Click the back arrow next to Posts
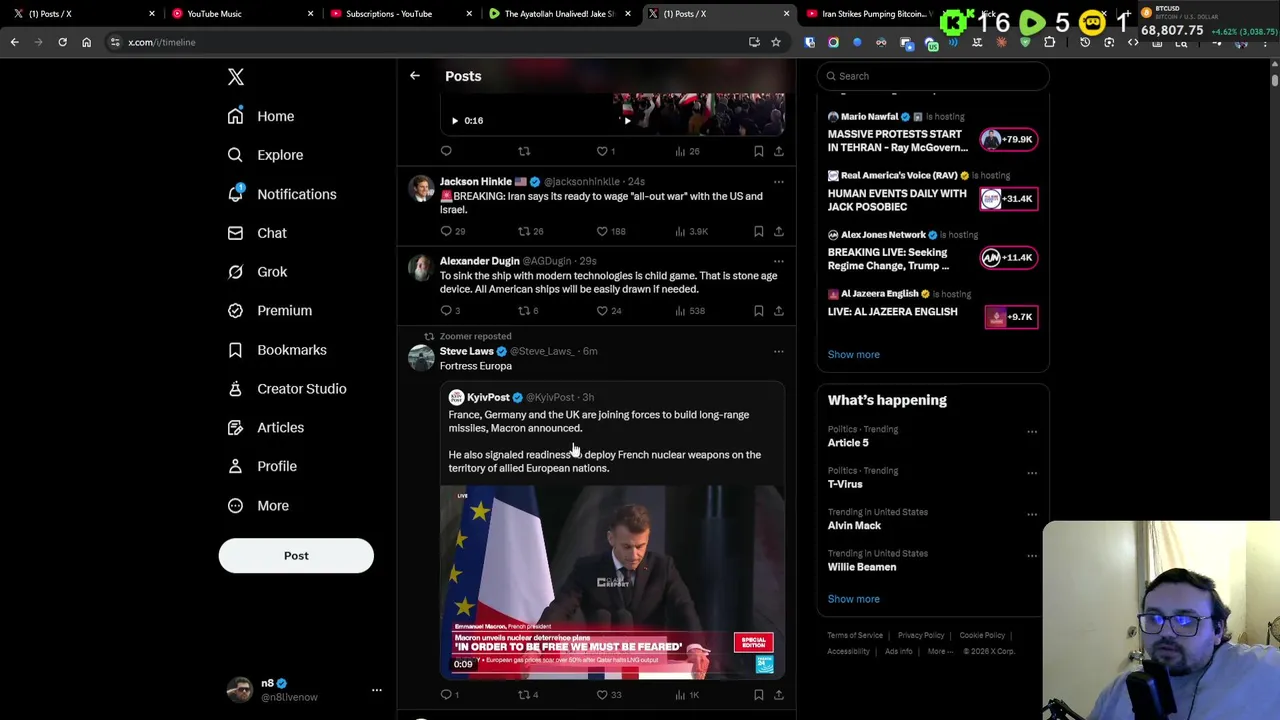This screenshot has height=720, width=1280. 415,76
